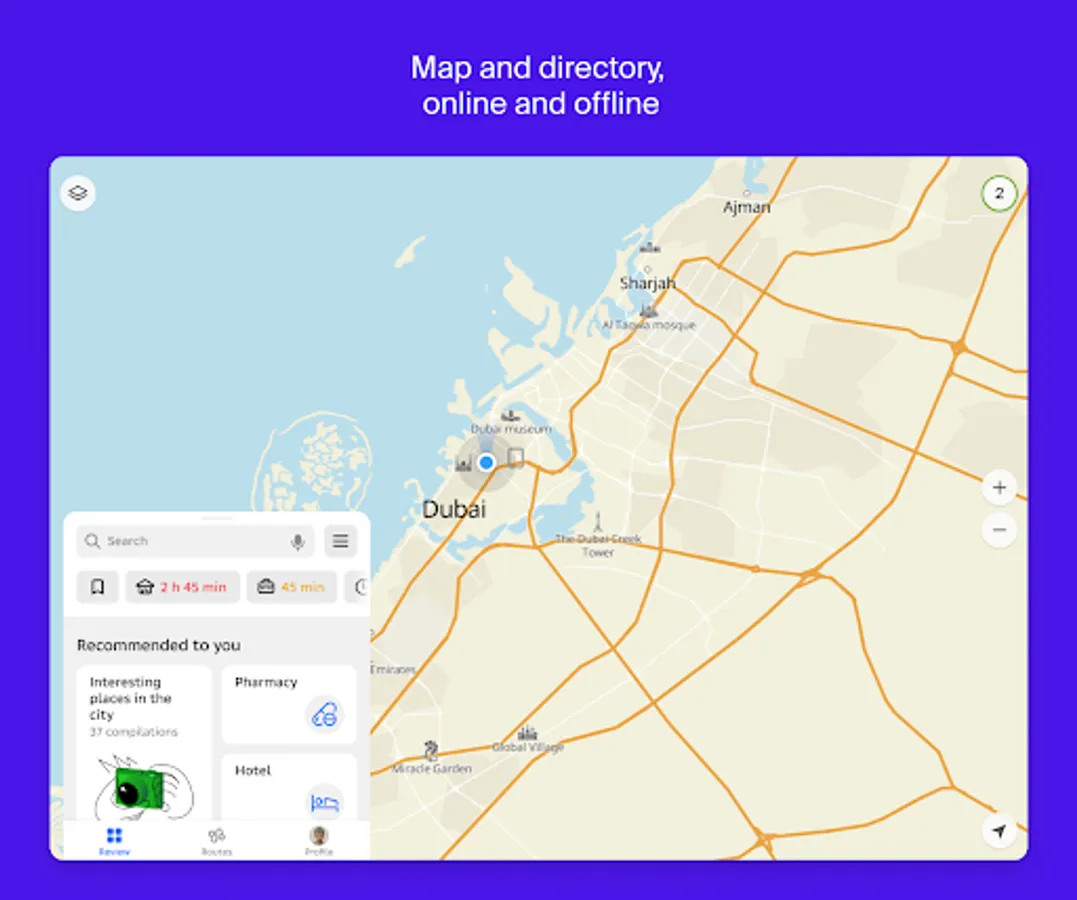The width and height of the screenshot is (1077, 900).
Task: Click the tower building icon right of location dot
Action: [x=516, y=458]
